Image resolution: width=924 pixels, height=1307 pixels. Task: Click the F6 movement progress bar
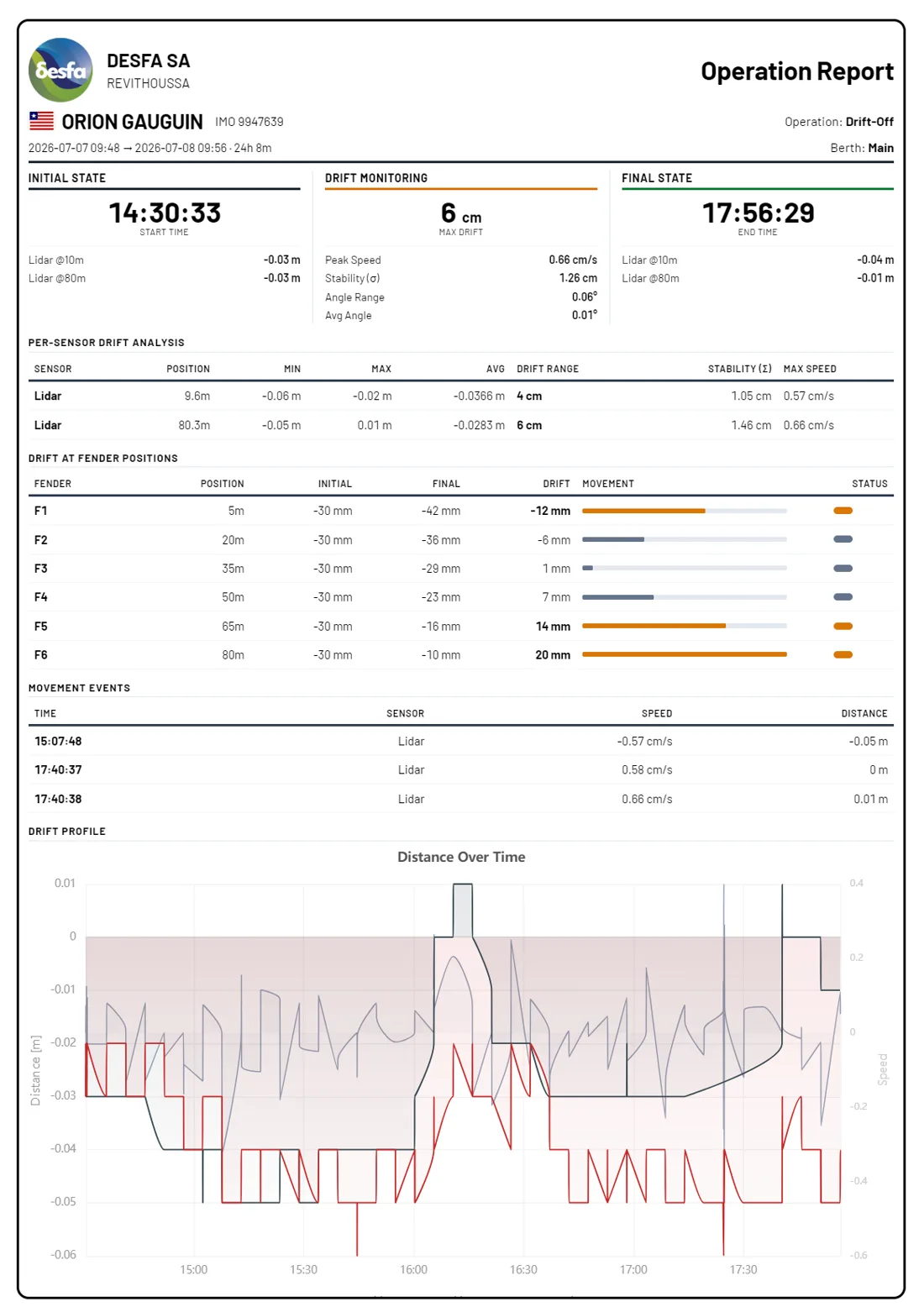point(685,654)
